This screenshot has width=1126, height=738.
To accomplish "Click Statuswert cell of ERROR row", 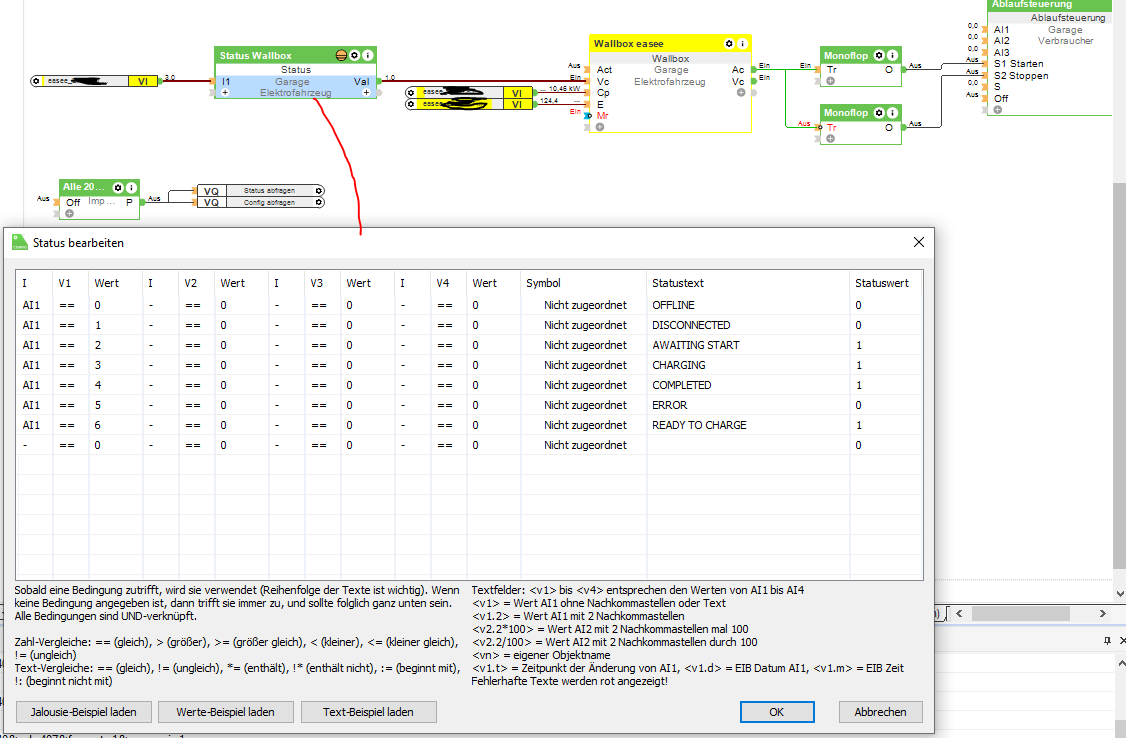I will 859,405.
